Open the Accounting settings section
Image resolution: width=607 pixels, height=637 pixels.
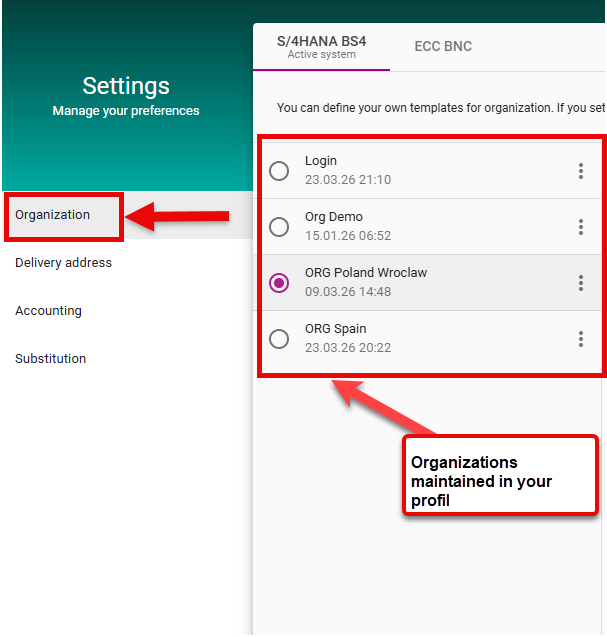[x=49, y=311]
